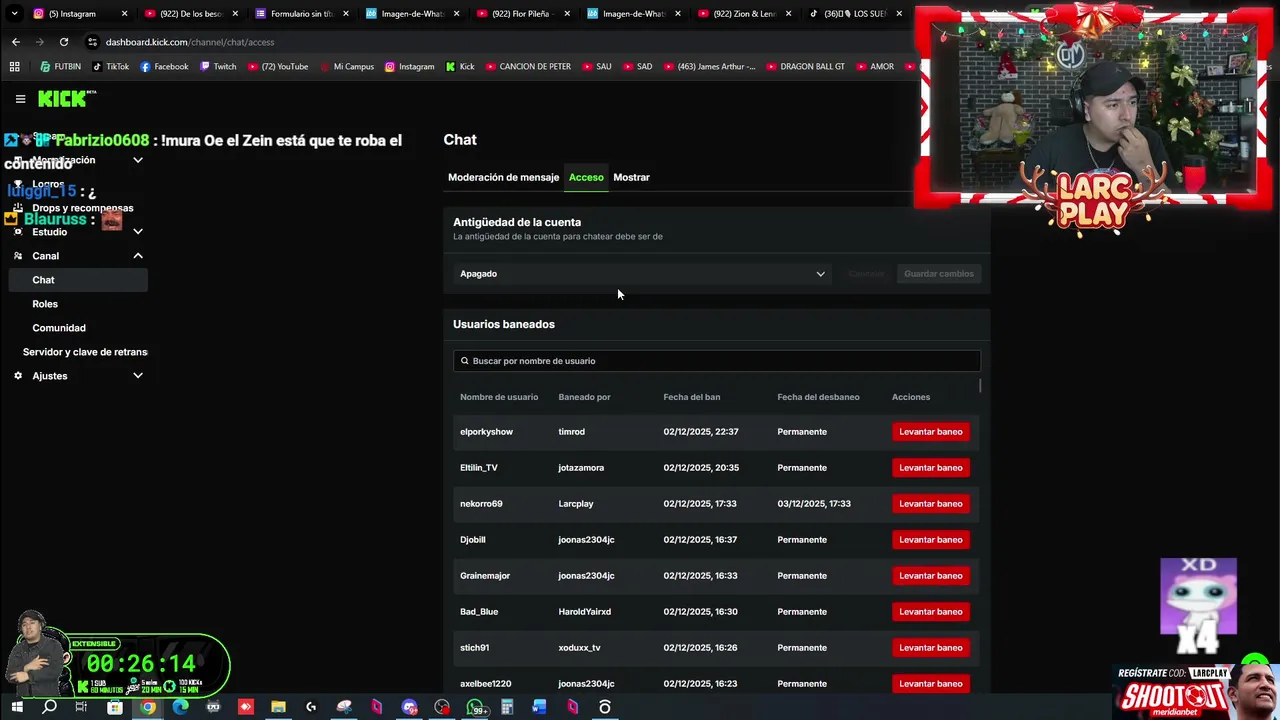Open Microsoft Word from taskbar
This screenshot has height=720, width=1280.
pos(539,707)
